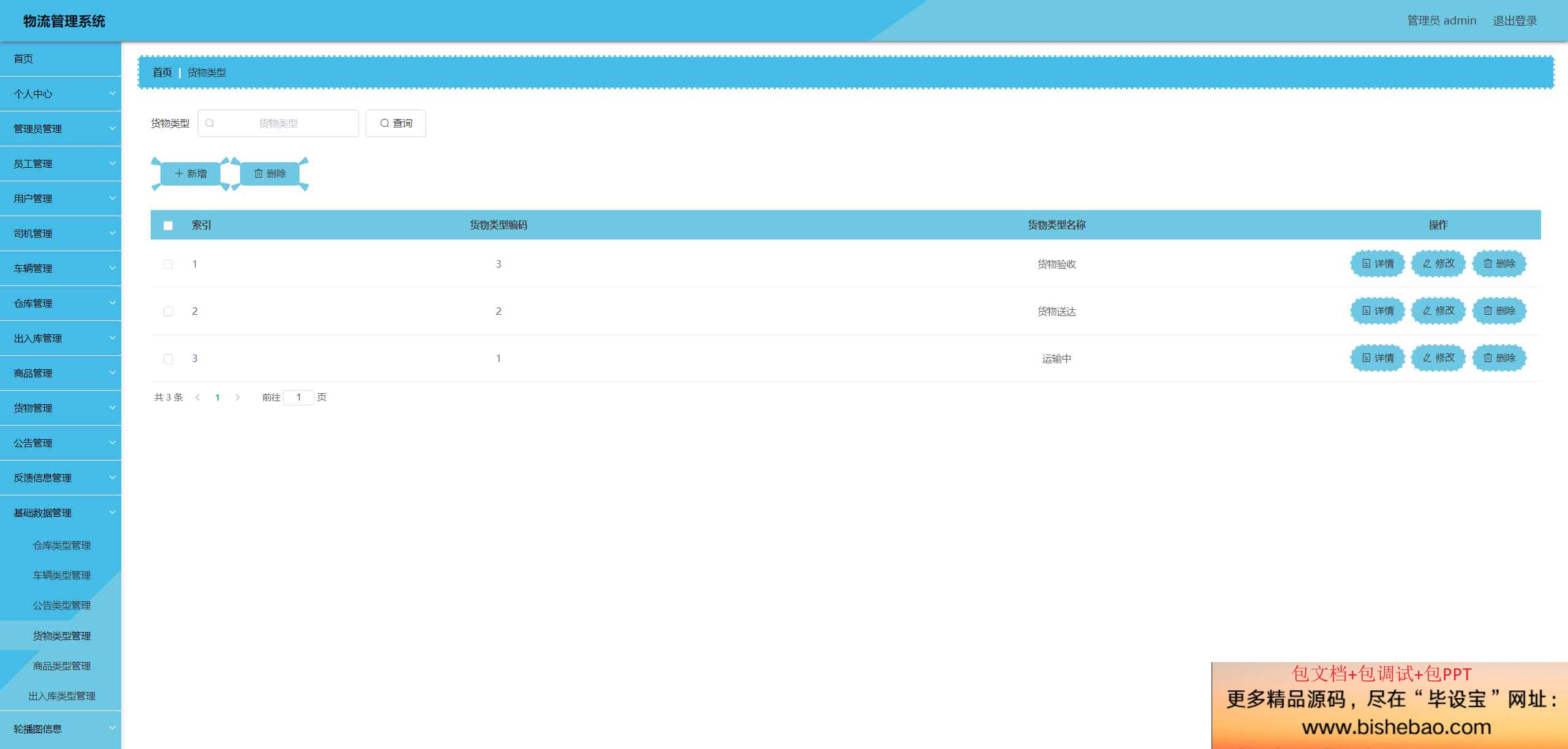Click 详情 button for 货物验收 row
Screen dimensions: 1568x749
(x=1378, y=264)
